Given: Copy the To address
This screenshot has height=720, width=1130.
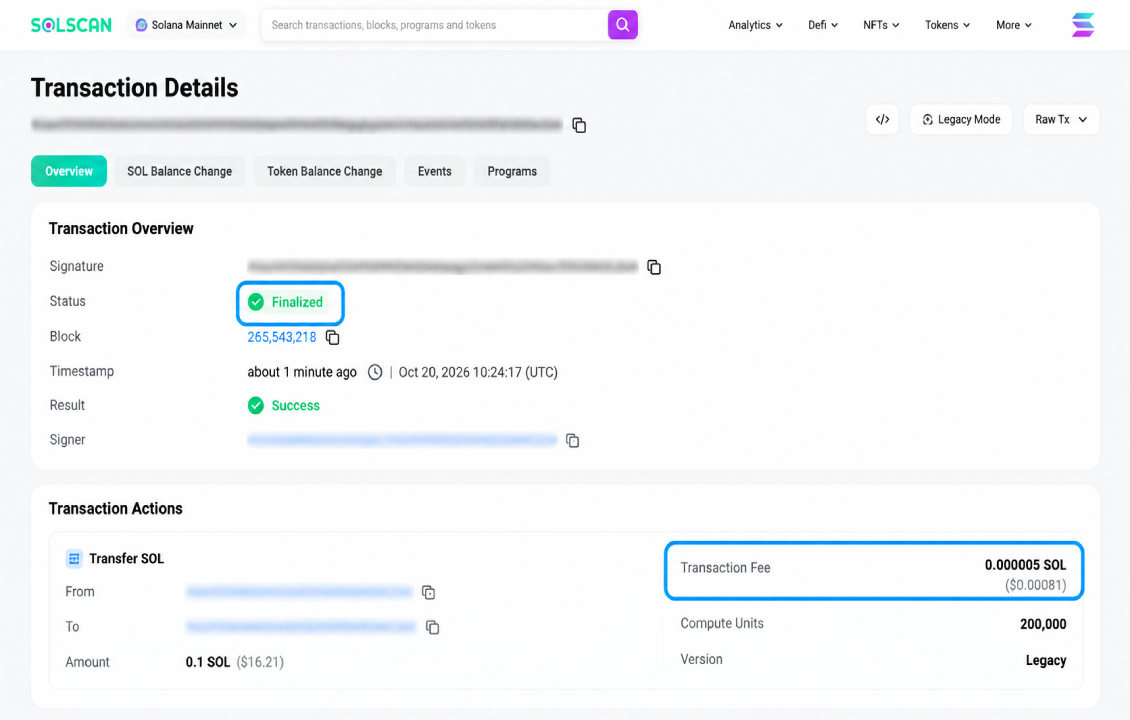Looking at the screenshot, I should (x=432, y=627).
